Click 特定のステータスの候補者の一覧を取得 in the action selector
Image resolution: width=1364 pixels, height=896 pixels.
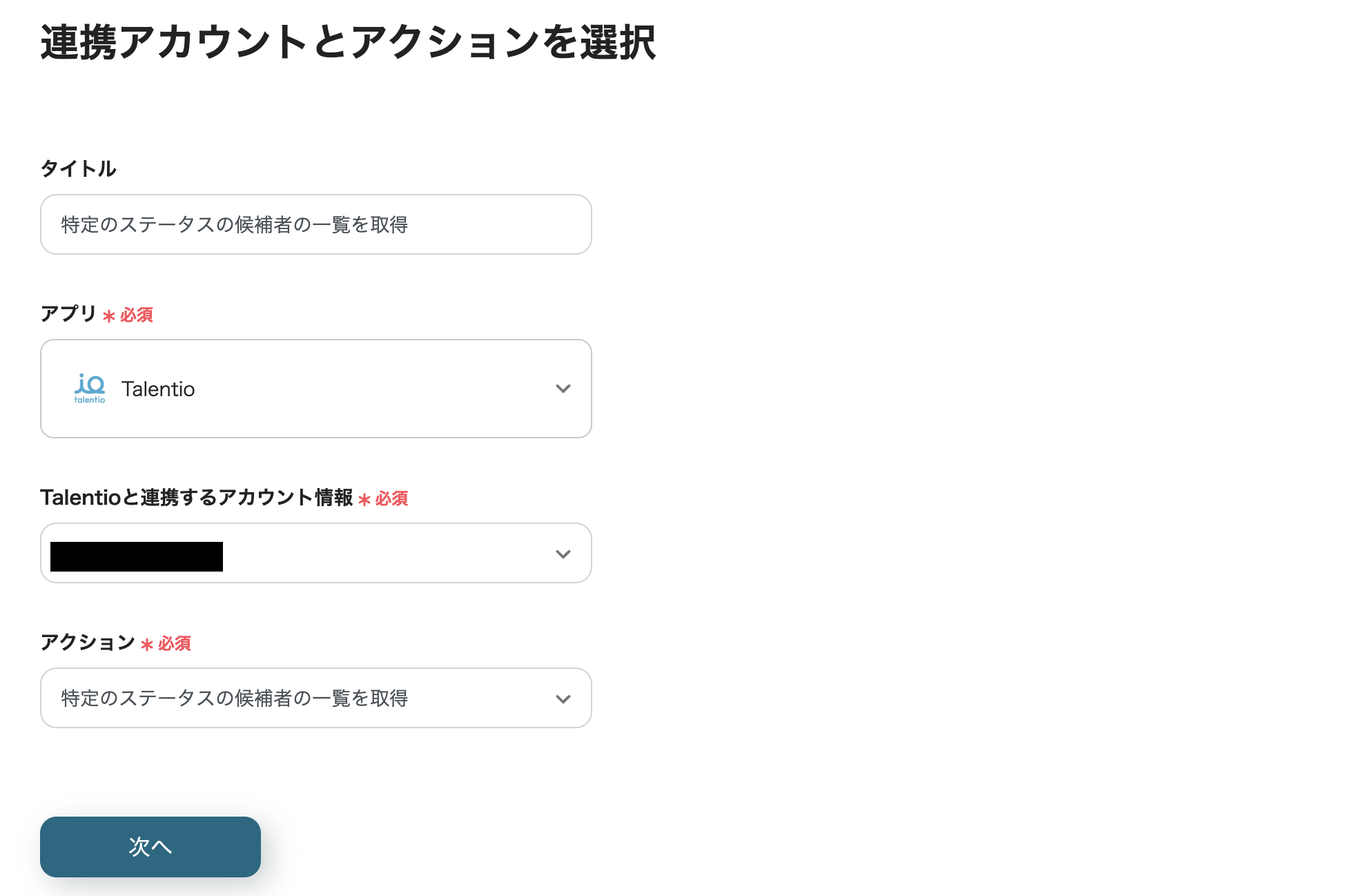pyautogui.click(x=234, y=698)
